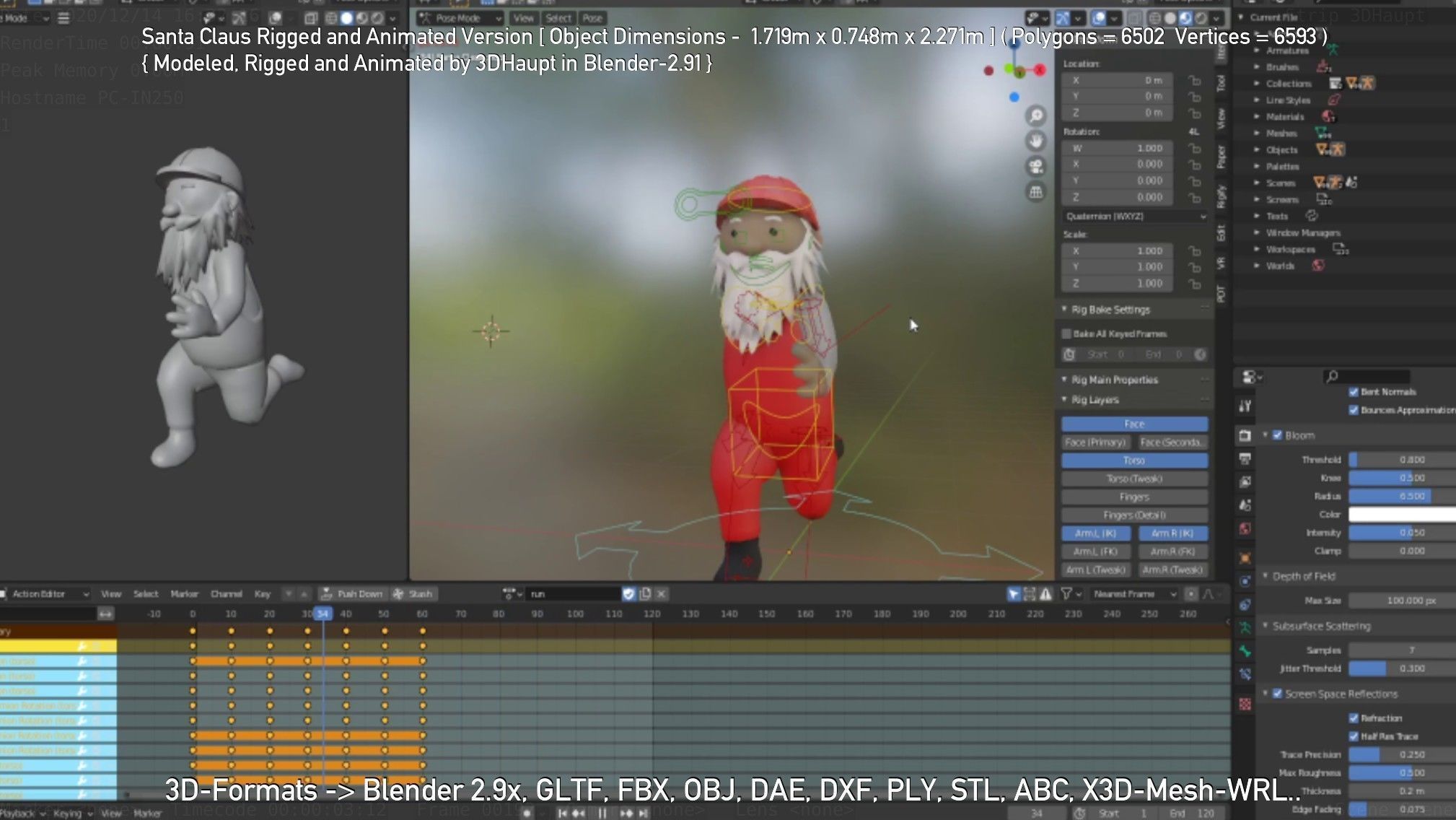The height and width of the screenshot is (820, 1456).
Task: Toggle the Arm.L (IK) rig layer button
Action: click(1095, 533)
